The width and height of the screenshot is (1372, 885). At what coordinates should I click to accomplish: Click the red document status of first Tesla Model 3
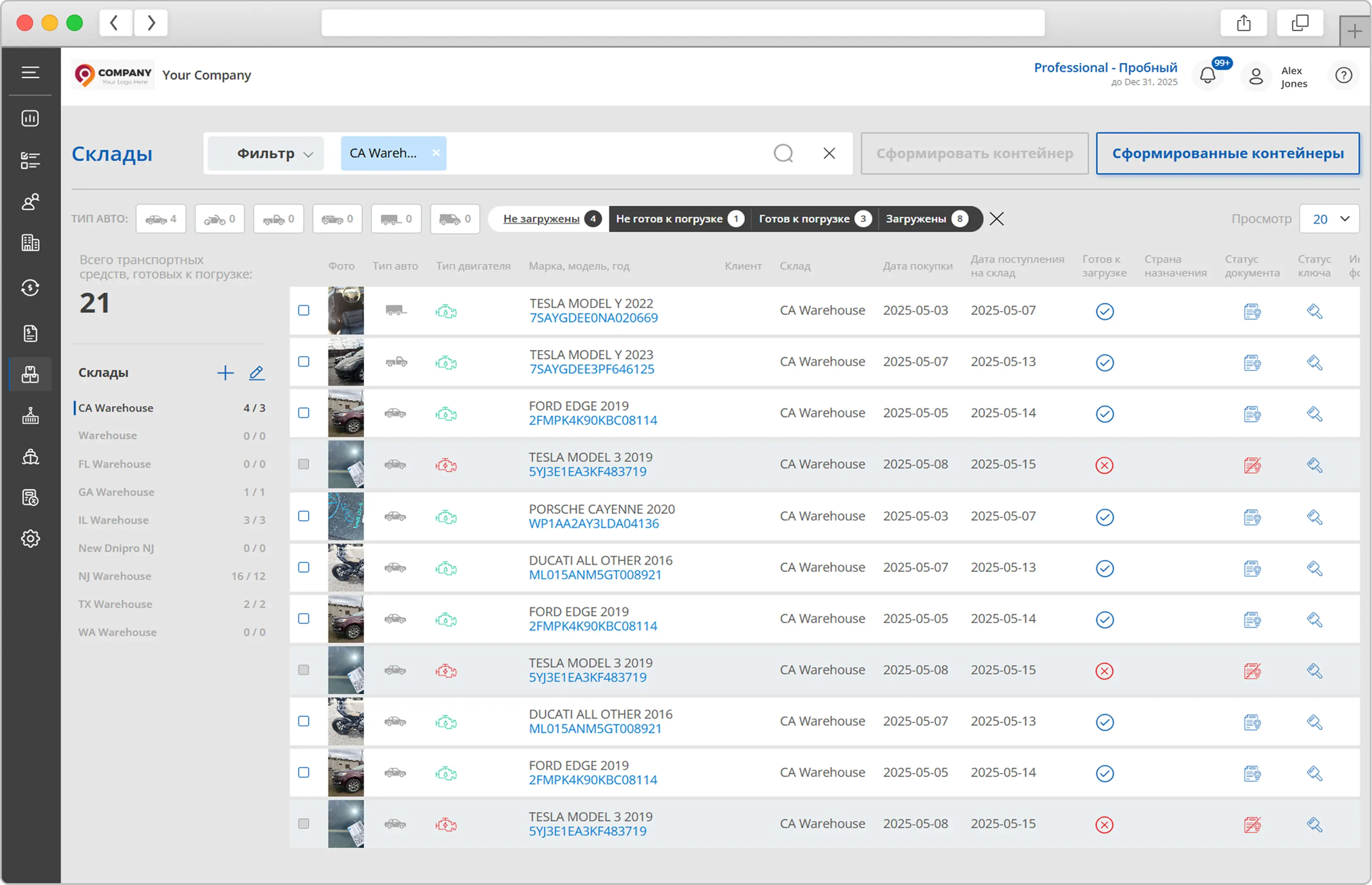point(1253,465)
